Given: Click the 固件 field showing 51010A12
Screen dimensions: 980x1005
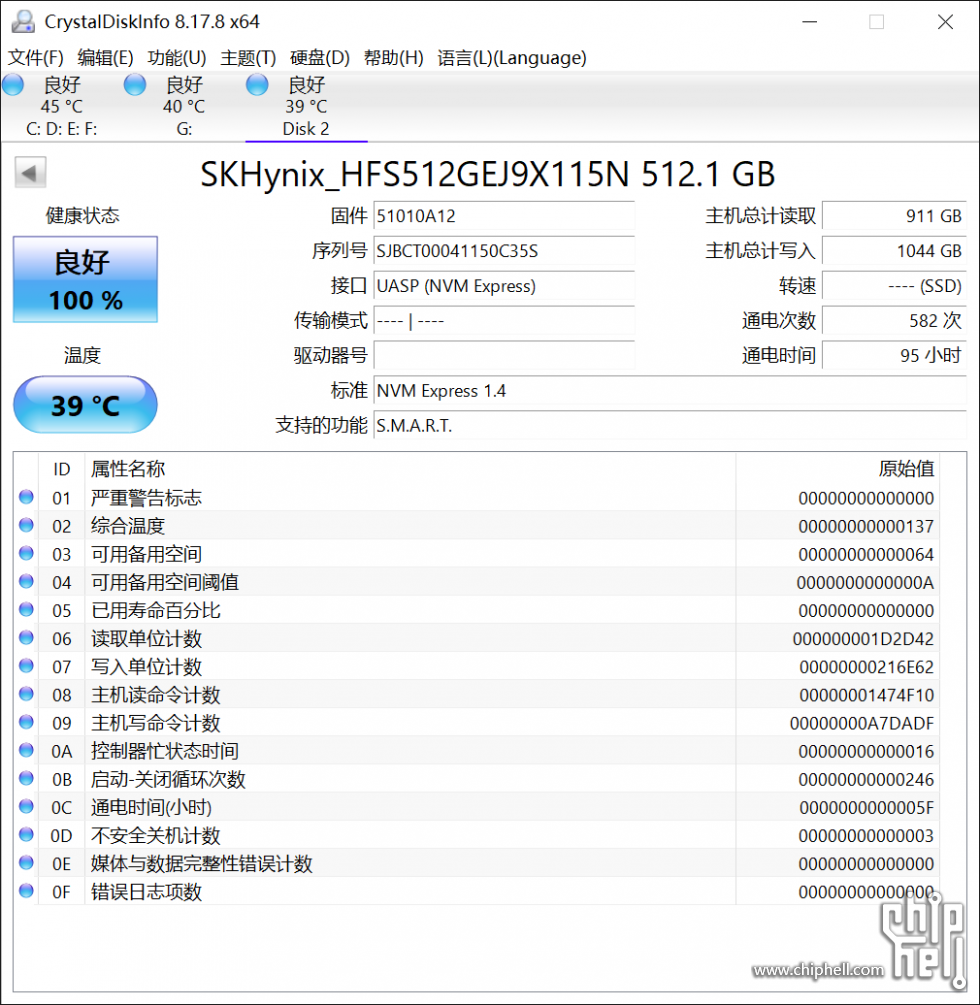Looking at the screenshot, I should pyautogui.click(x=504, y=216).
